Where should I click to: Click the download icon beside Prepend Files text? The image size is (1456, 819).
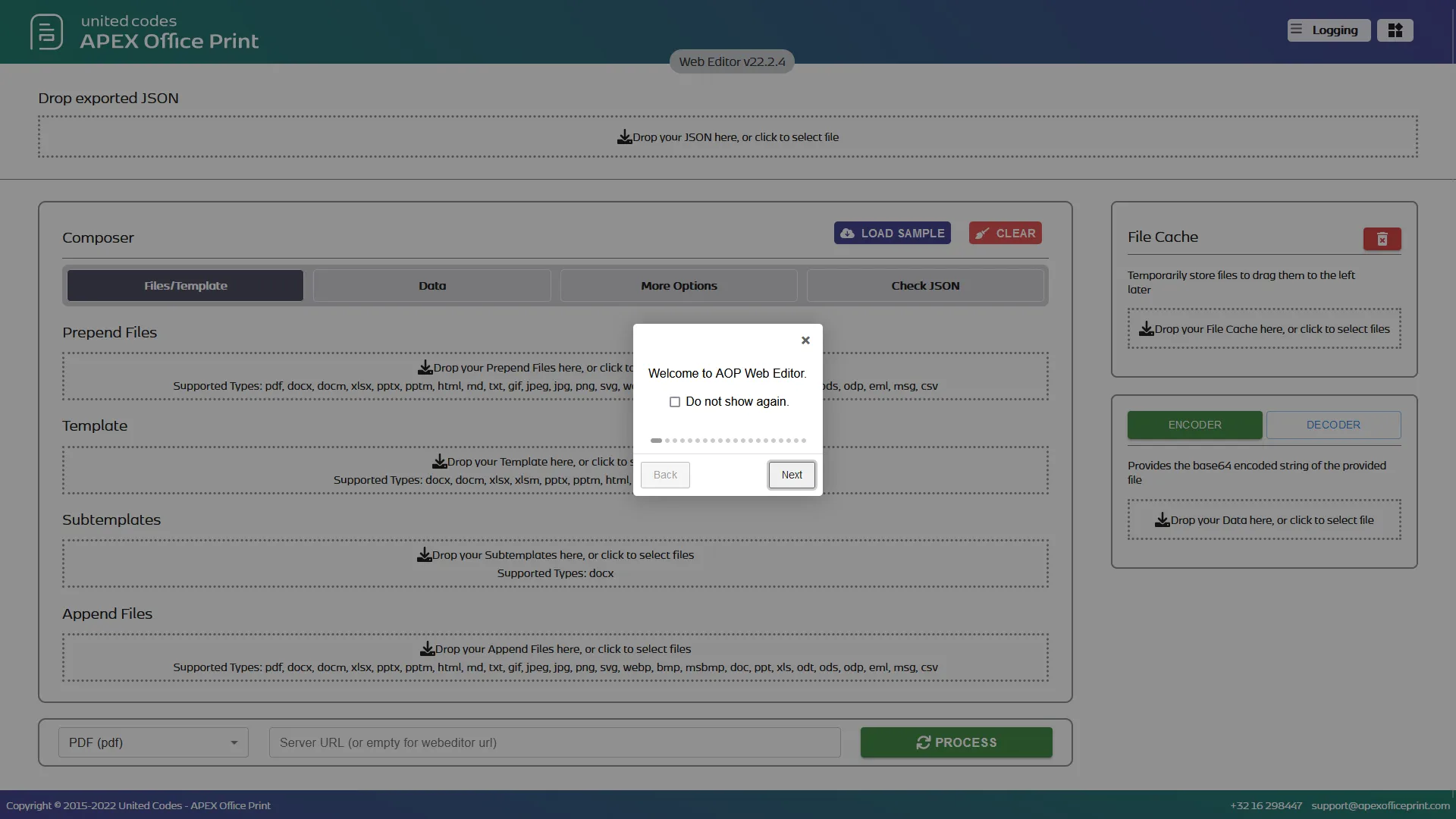click(x=425, y=368)
